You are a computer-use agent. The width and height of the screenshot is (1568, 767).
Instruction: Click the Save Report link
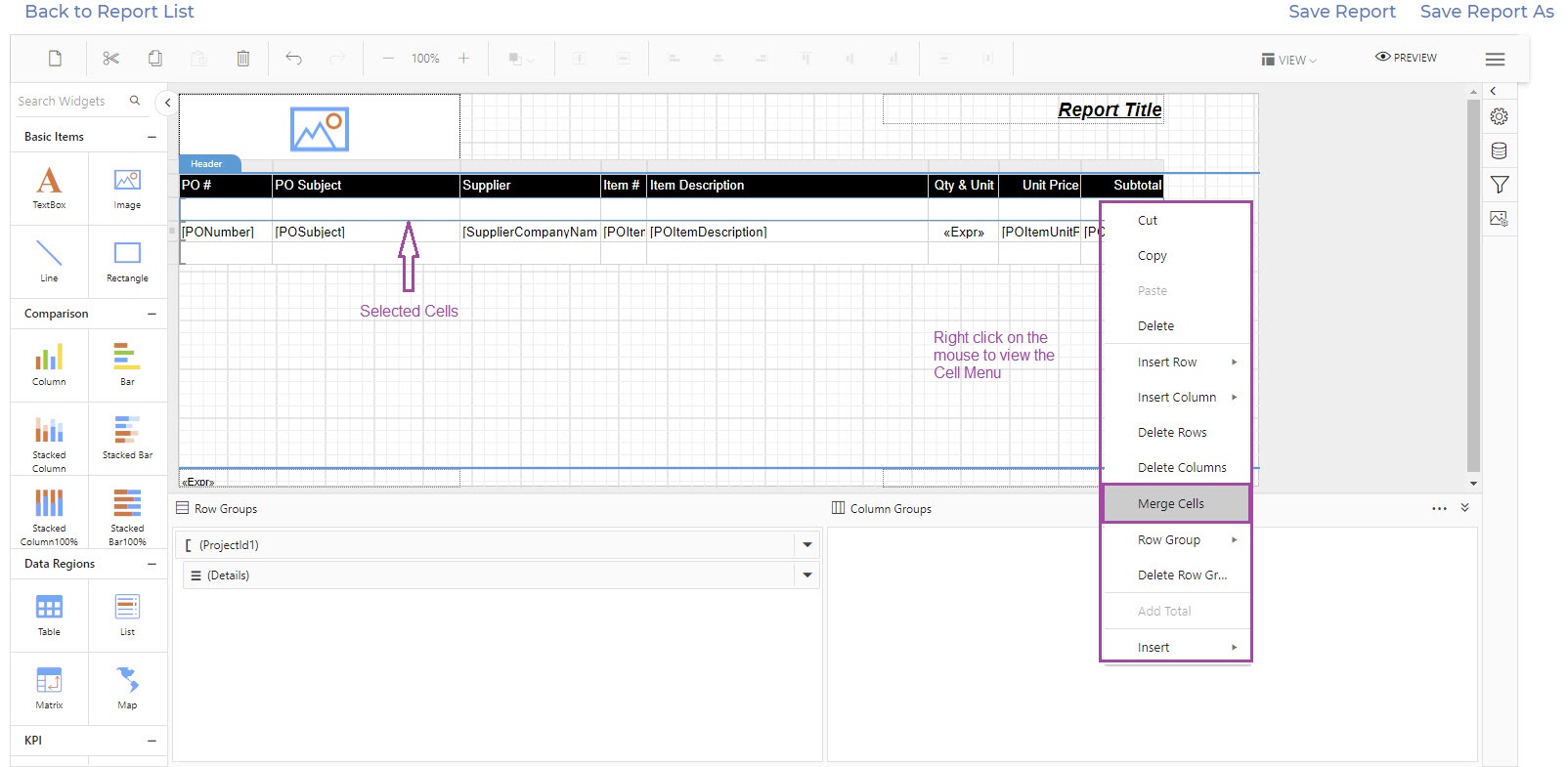1341,12
